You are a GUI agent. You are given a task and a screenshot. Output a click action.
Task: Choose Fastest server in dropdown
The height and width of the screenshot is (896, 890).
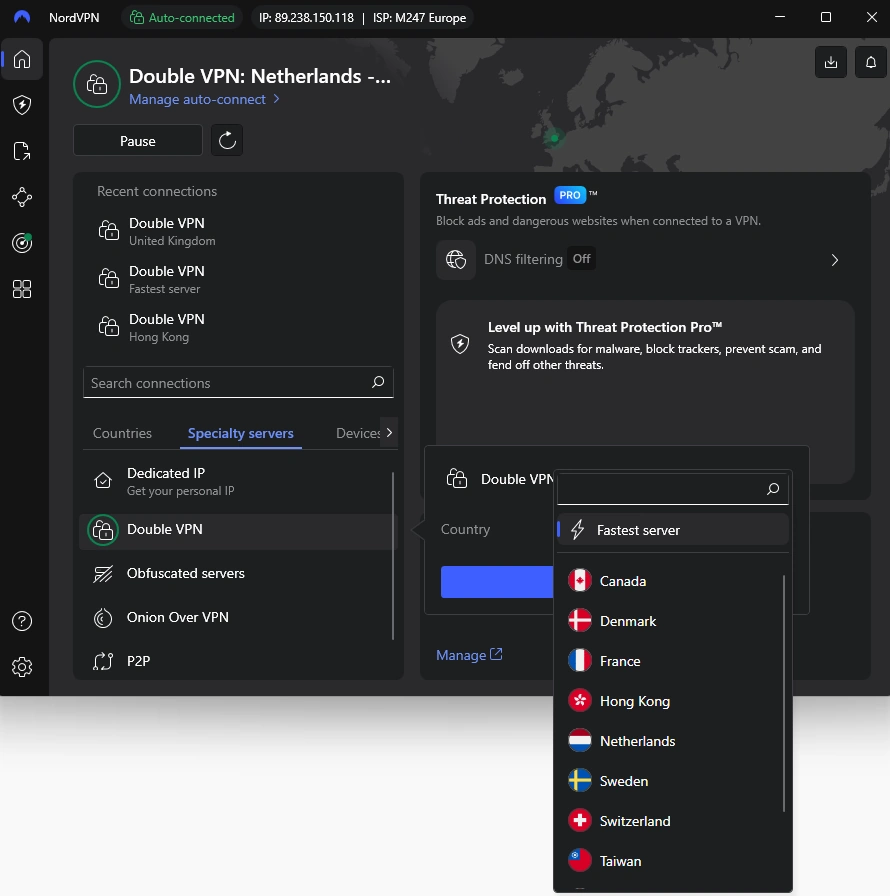[673, 530]
